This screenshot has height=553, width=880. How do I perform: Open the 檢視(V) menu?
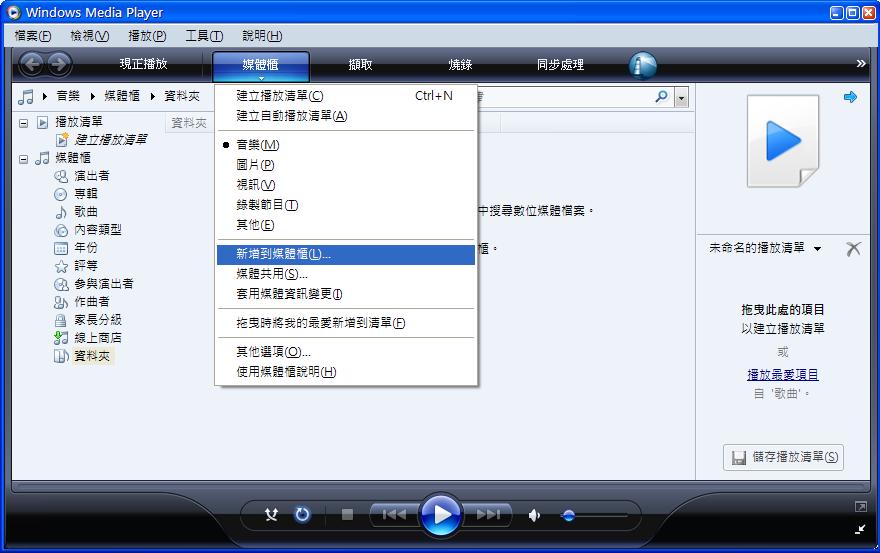tap(90, 36)
